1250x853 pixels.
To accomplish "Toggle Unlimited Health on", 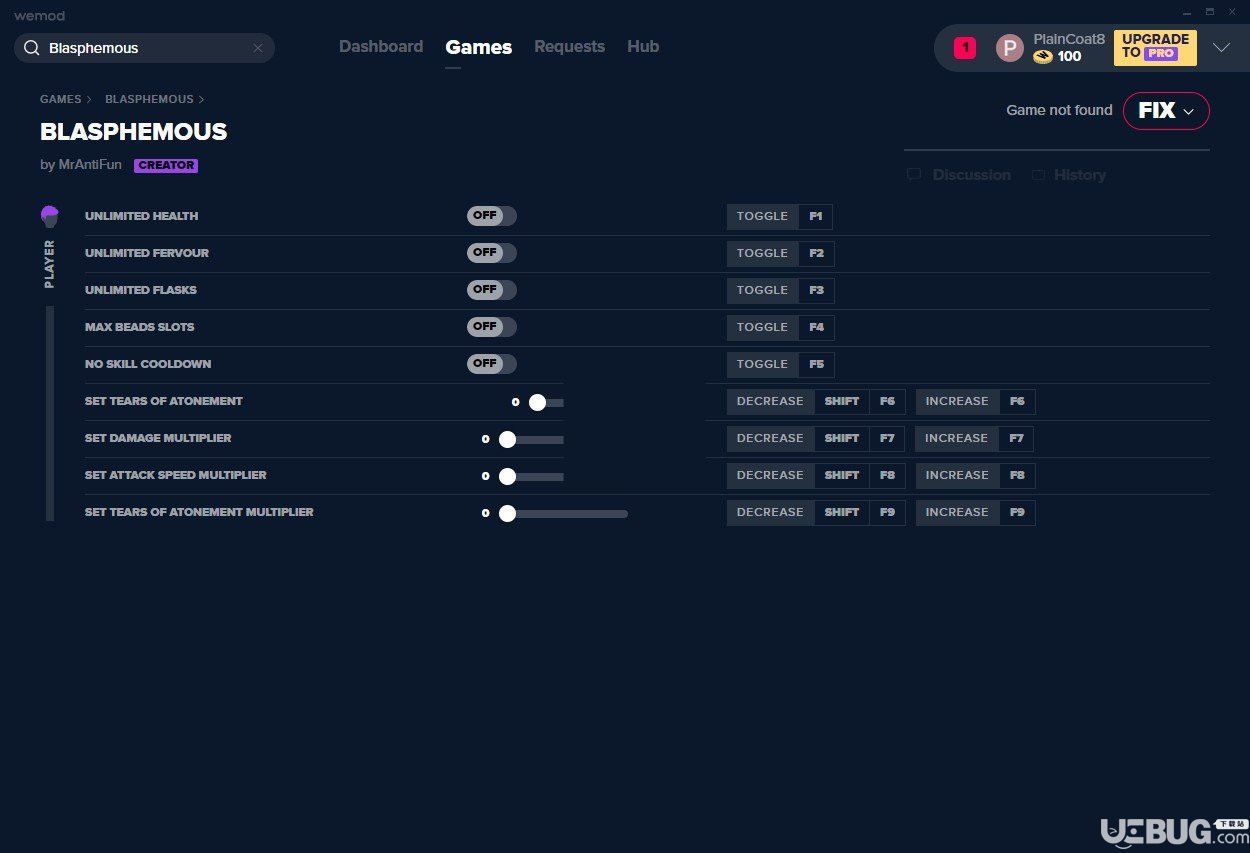I will (492, 216).
